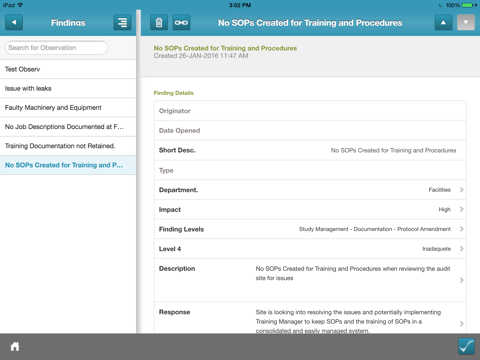The width and height of the screenshot is (480, 360).
Task: Click the Facilities department value
Action: [439, 190]
